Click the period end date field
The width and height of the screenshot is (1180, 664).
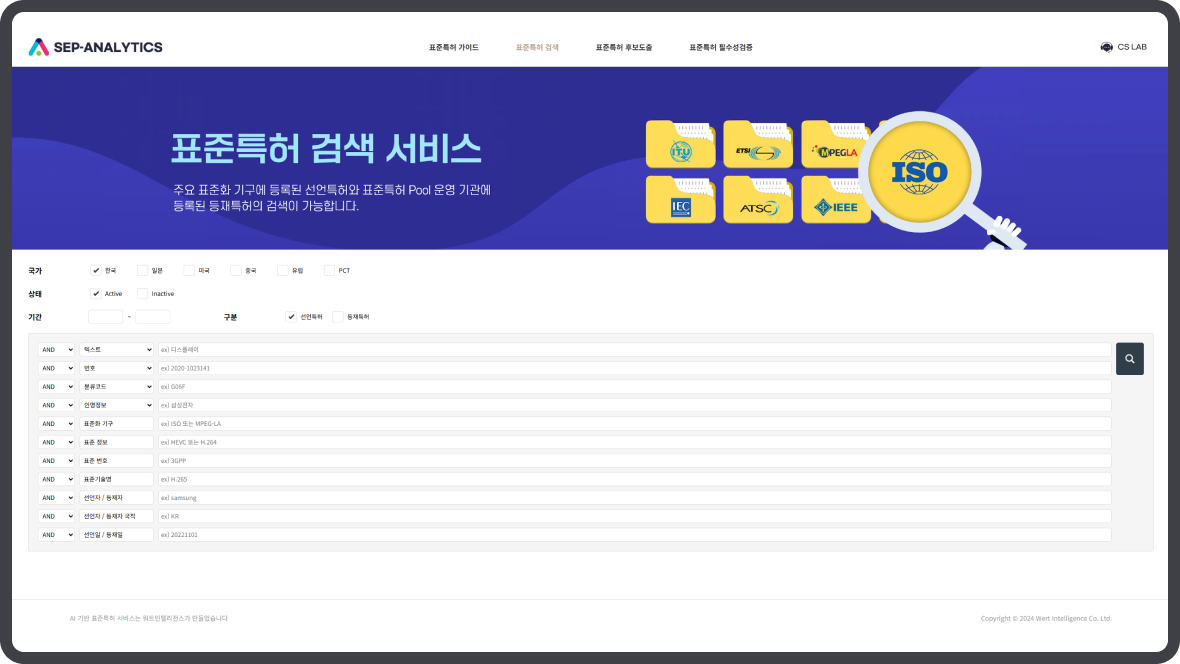tap(153, 317)
